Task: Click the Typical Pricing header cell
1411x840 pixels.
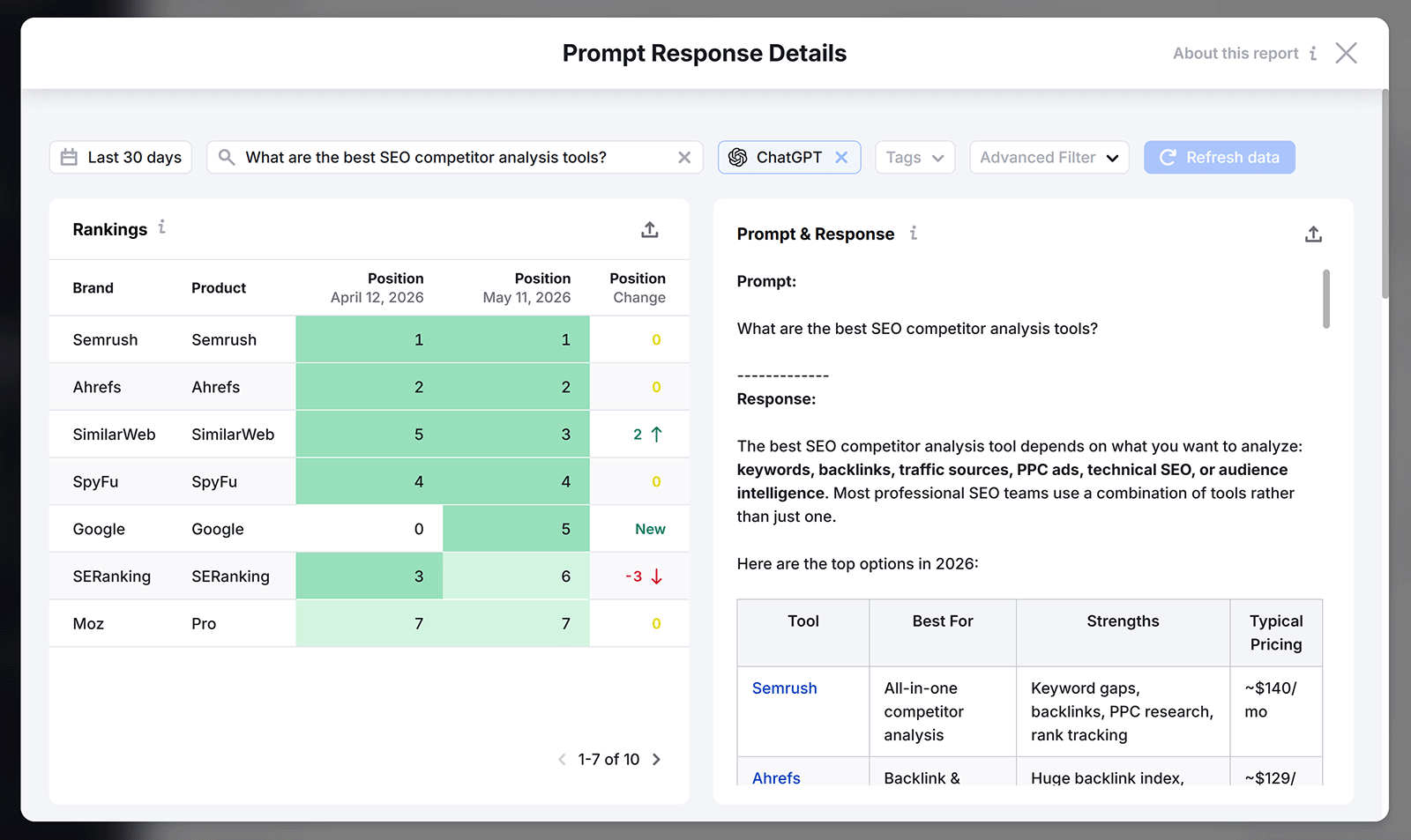Action: [x=1276, y=633]
